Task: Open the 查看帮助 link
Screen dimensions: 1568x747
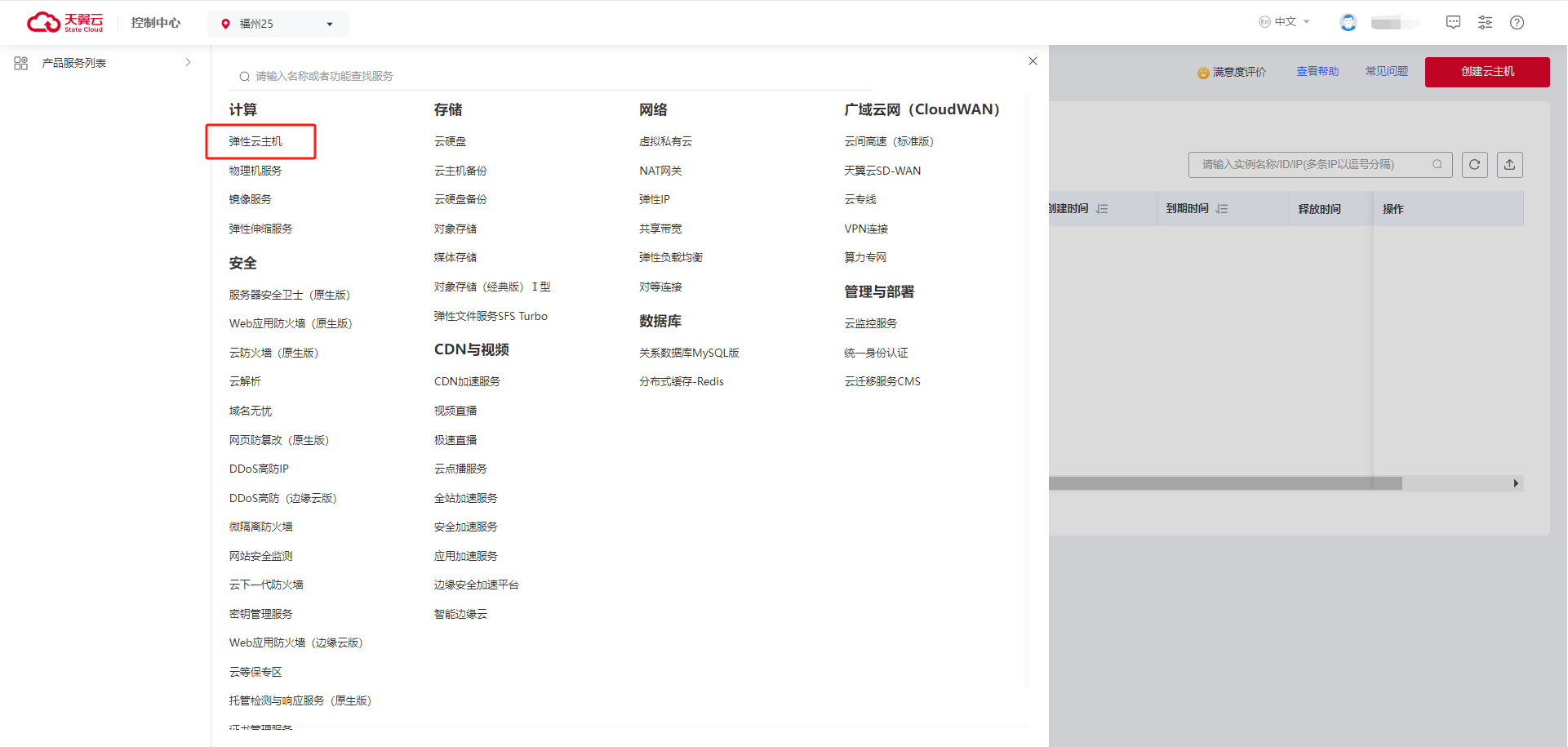Action: point(1317,72)
